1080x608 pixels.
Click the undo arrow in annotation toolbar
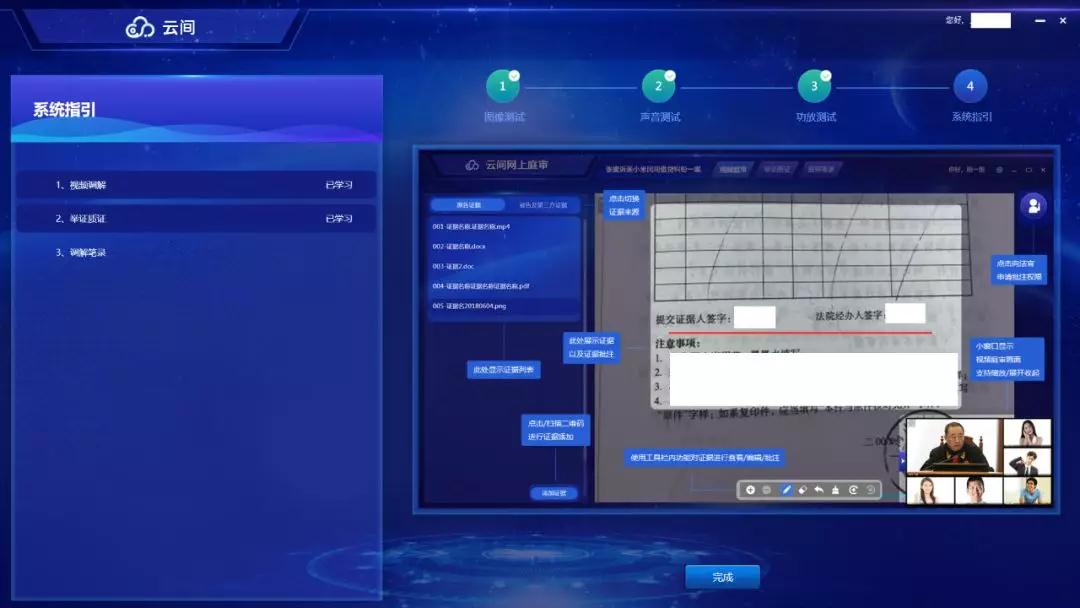(819, 490)
